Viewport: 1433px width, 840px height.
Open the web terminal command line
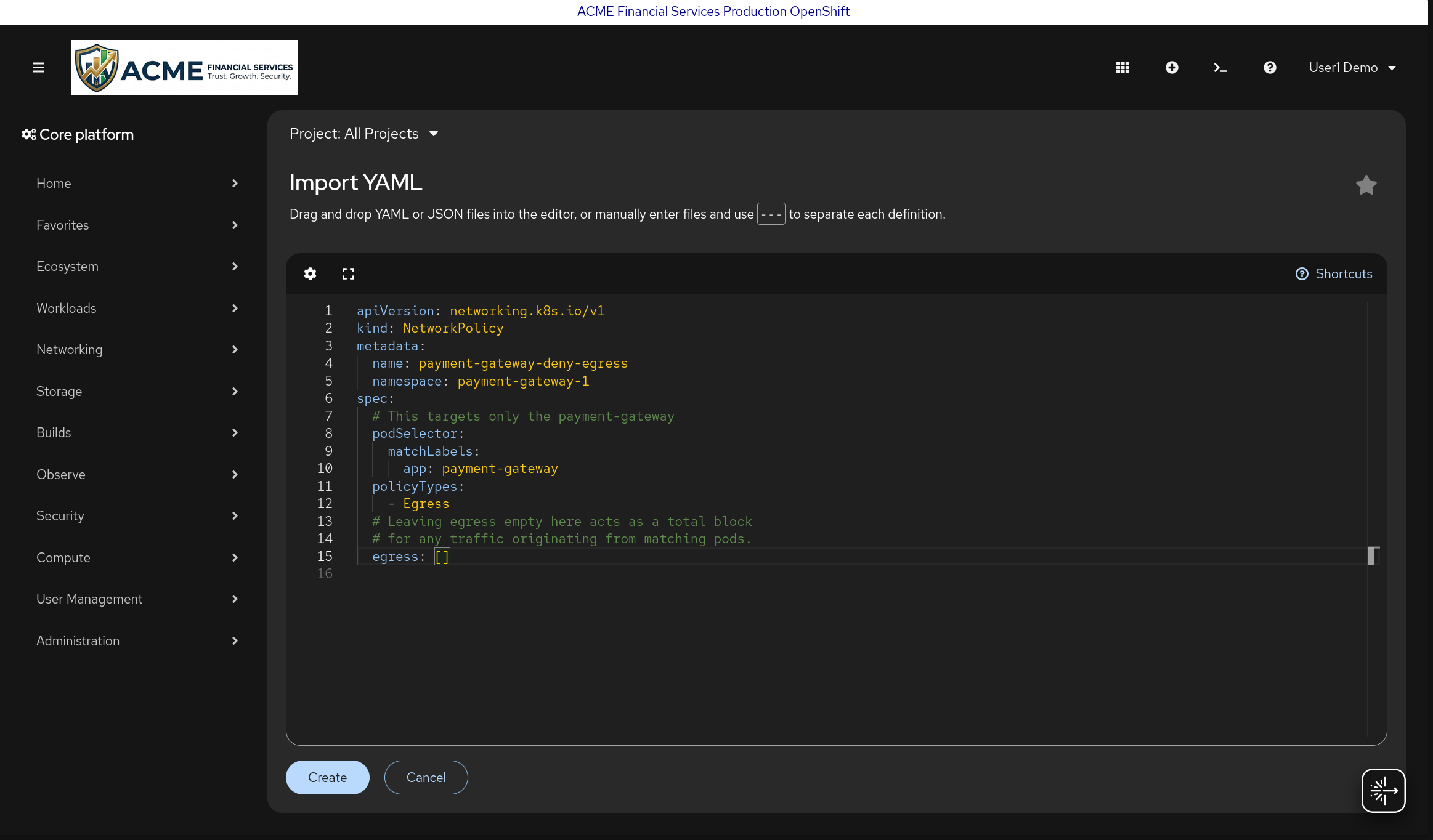1220,68
